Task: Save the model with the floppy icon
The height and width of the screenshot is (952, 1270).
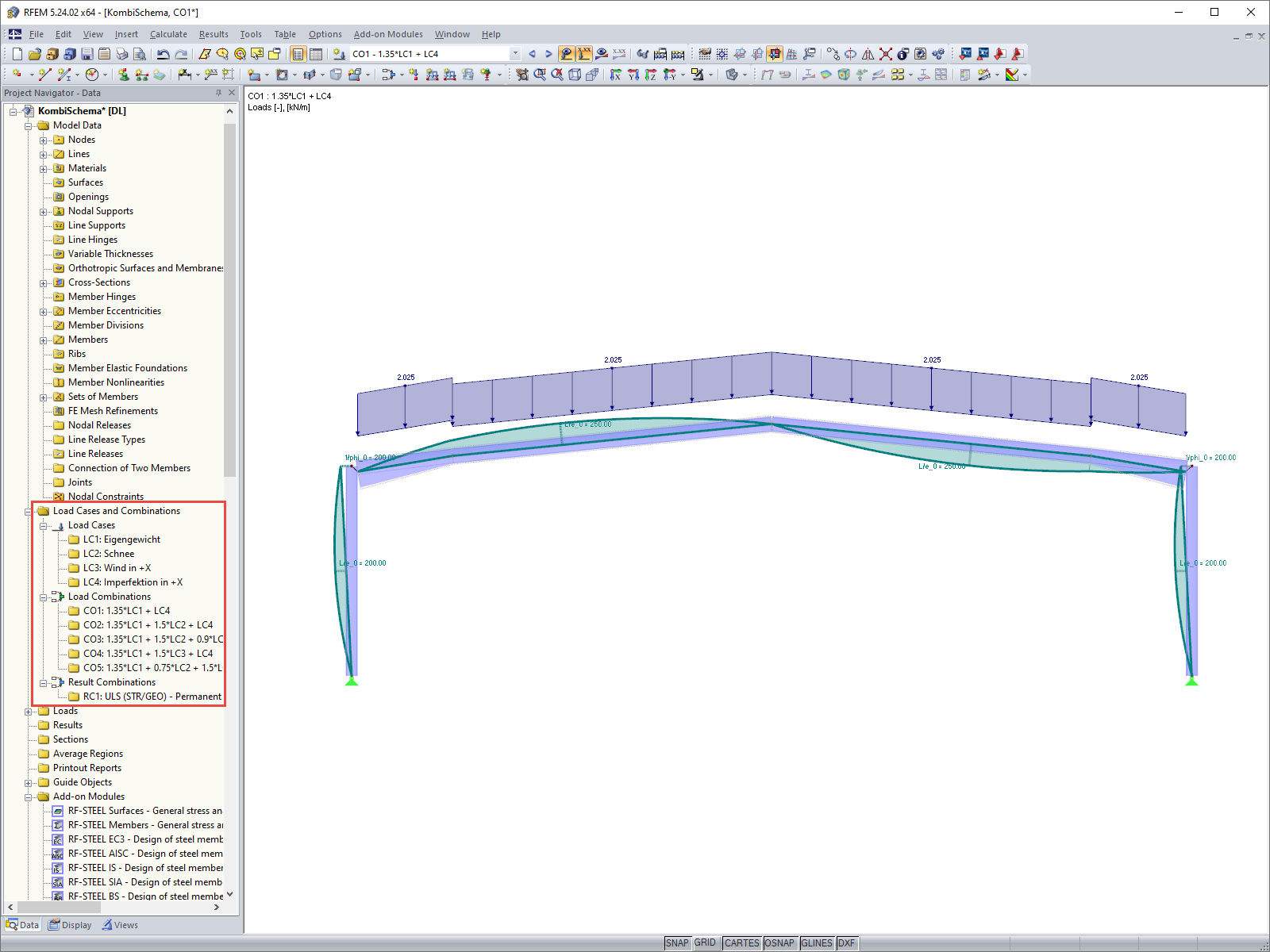Action: [x=87, y=54]
